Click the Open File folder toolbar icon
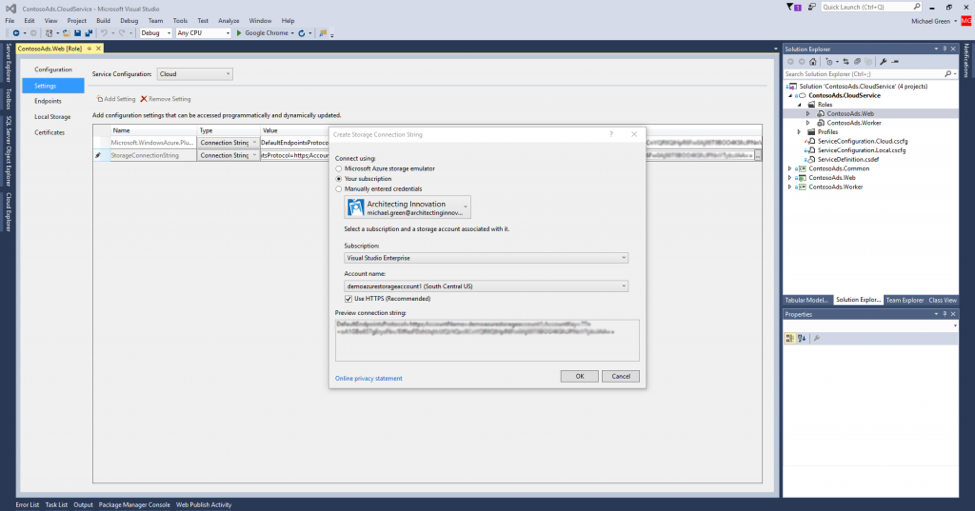The height and width of the screenshot is (511, 975). [x=66, y=33]
